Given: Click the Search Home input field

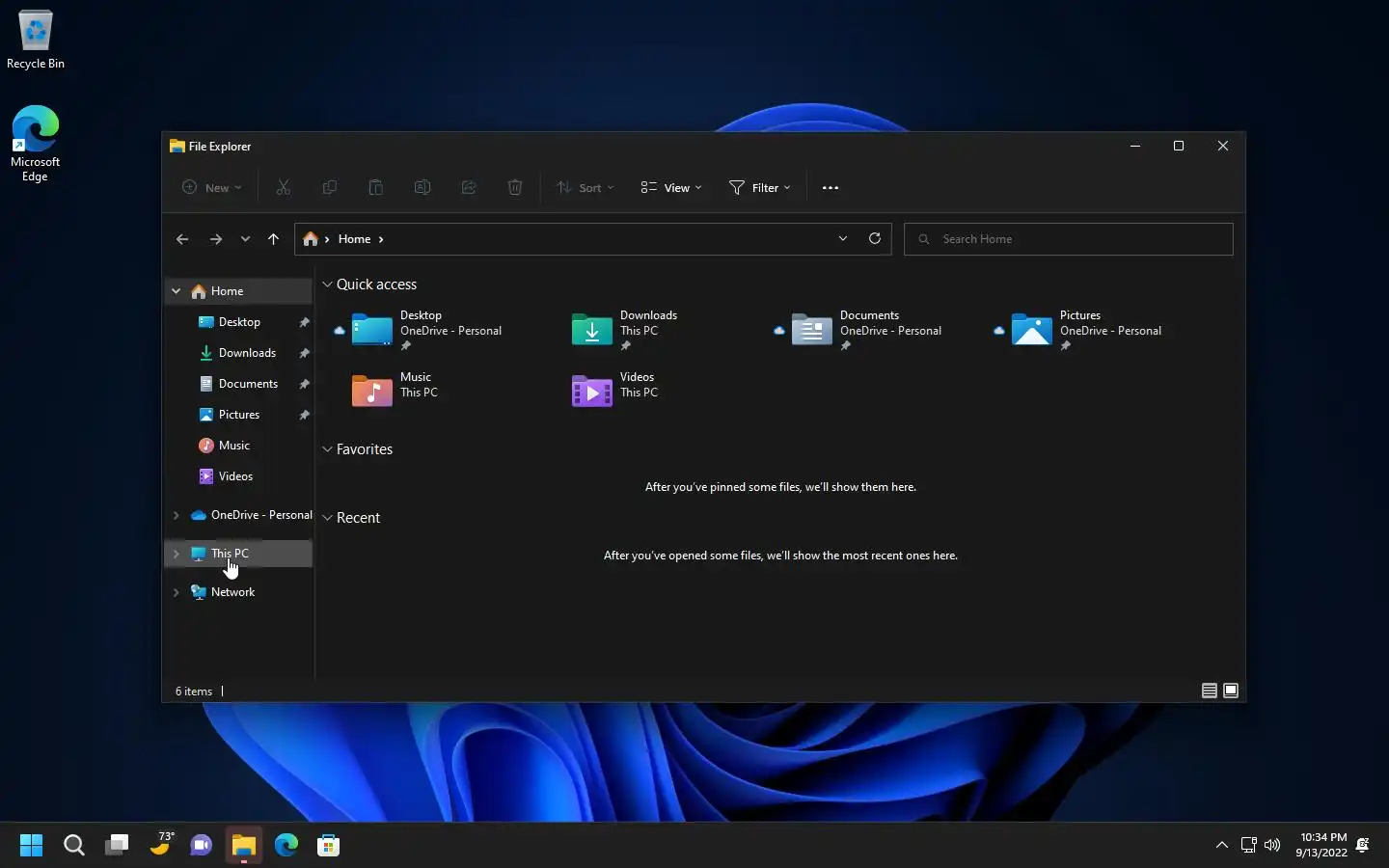Looking at the screenshot, I should pos(1068,239).
